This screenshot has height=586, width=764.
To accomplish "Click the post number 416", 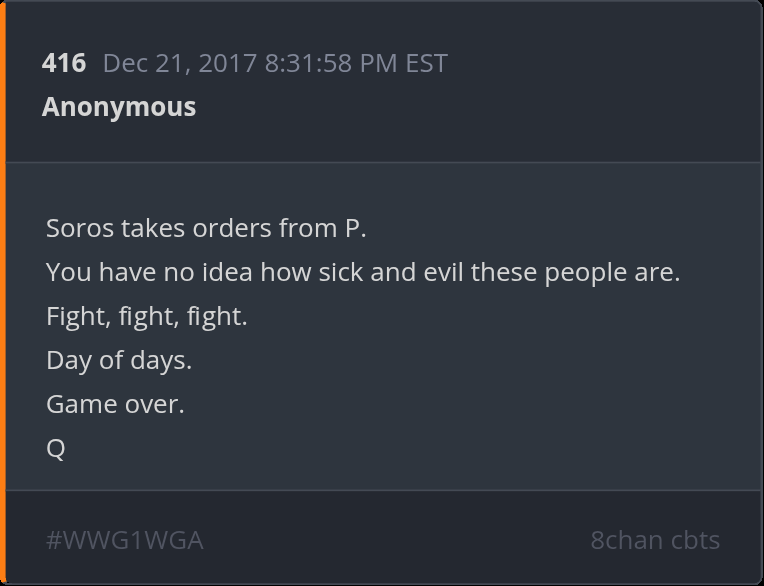I will 64,63.
